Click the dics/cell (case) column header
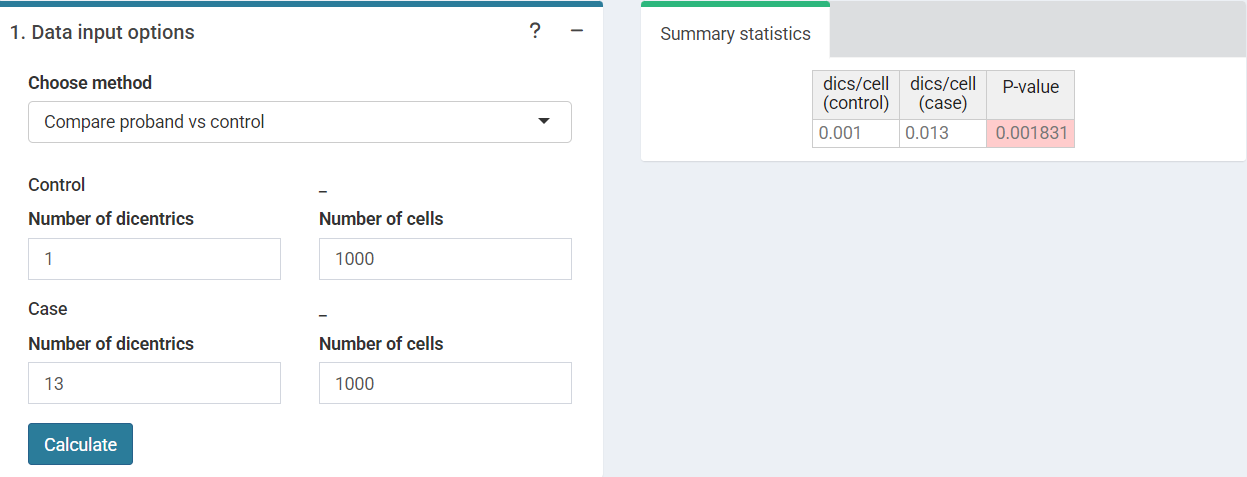Image resolution: width=1247 pixels, height=477 pixels. [x=943, y=95]
